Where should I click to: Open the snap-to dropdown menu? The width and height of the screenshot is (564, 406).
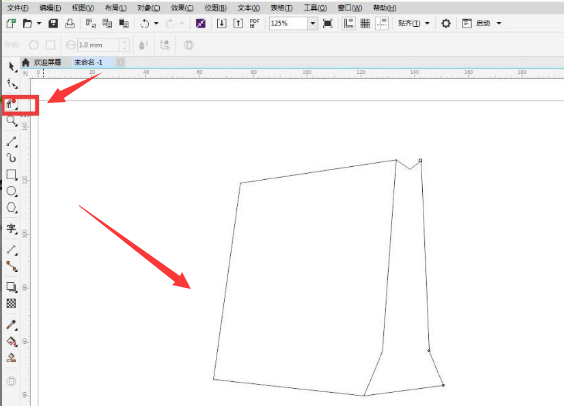point(414,23)
